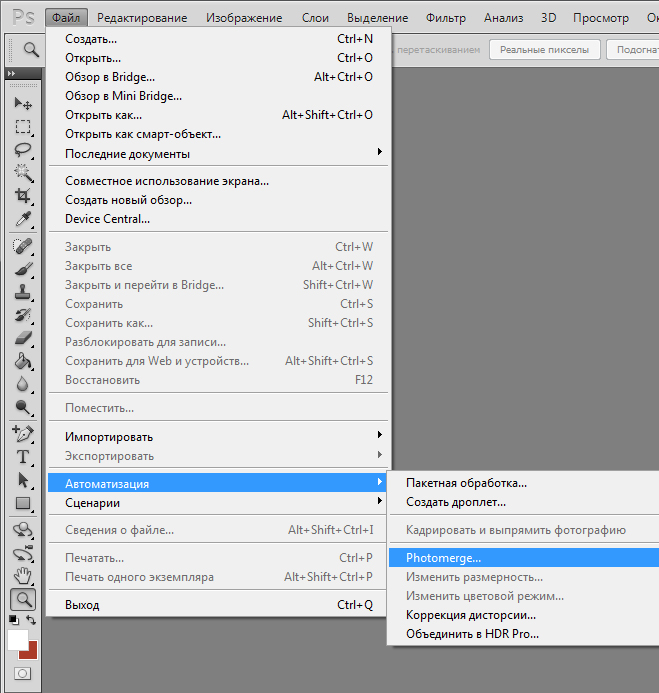Expand the toolbox with the double-arrow
Screen dimensions: 659x693
coord(11,73)
